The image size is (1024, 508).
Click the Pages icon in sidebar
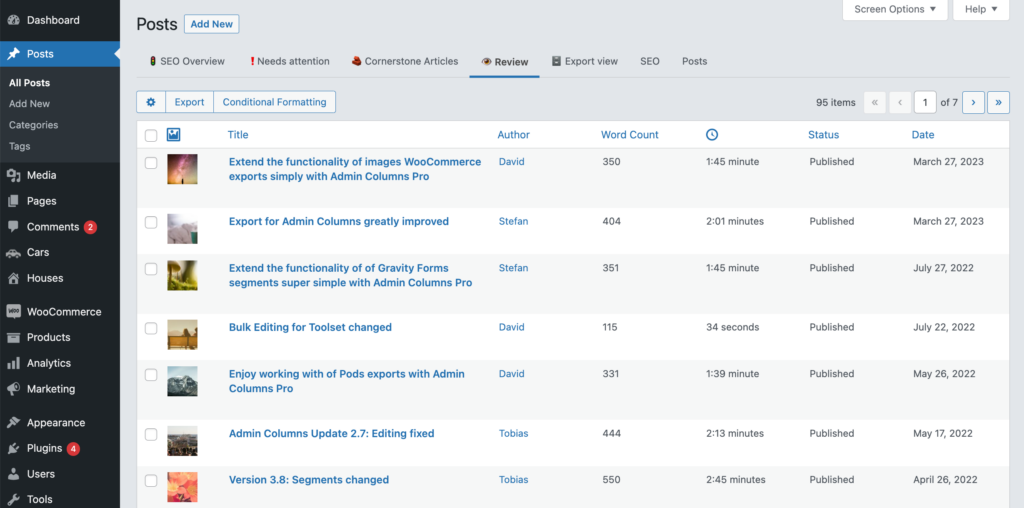13,201
